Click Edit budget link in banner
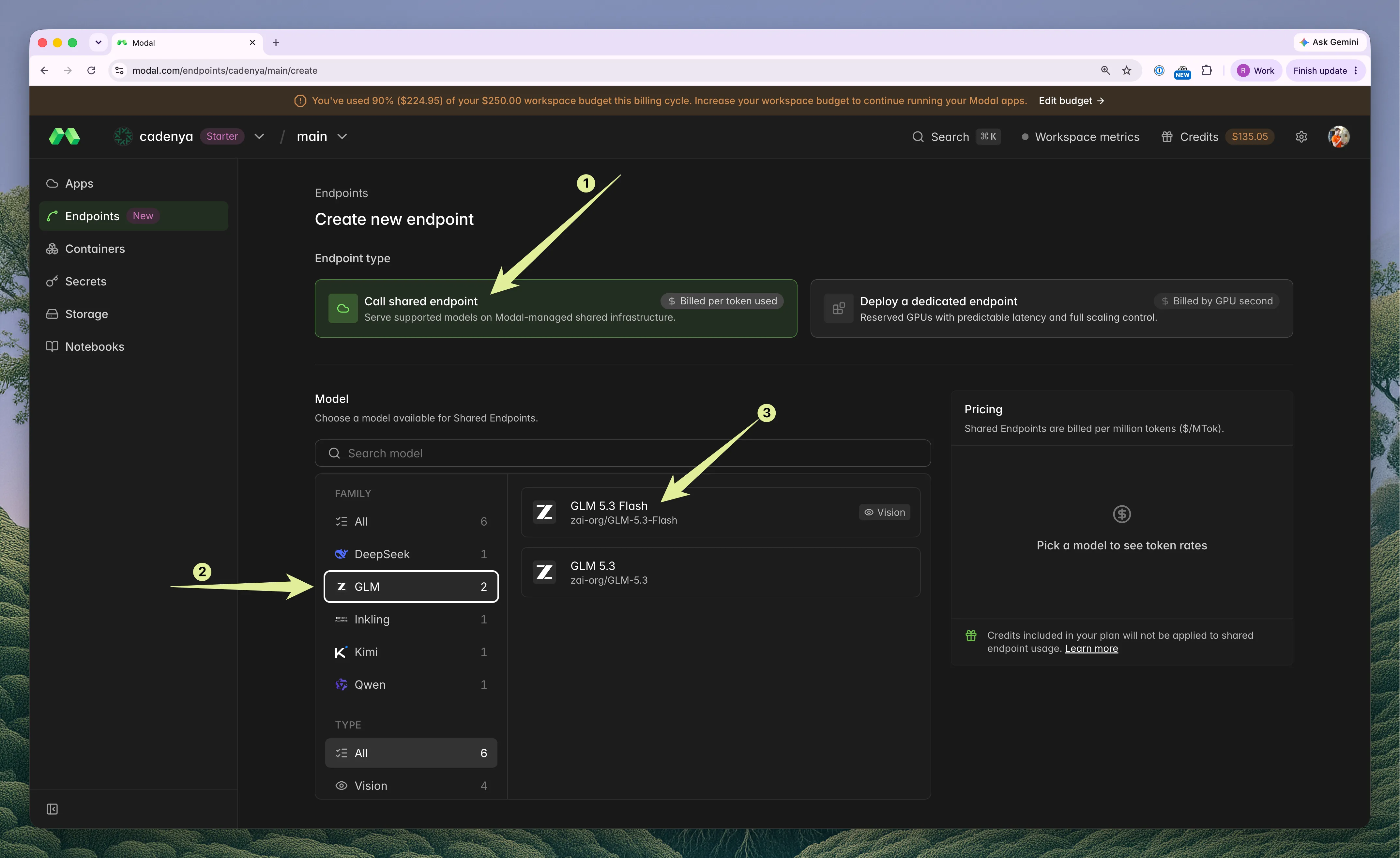1400x858 pixels. click(1072, 100)
